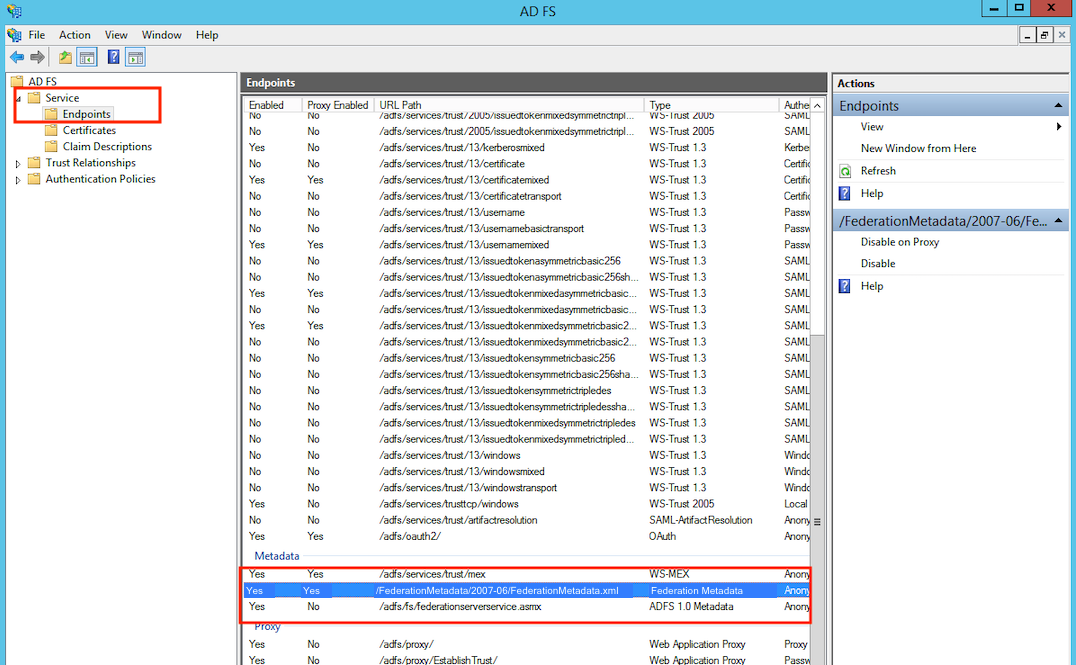The width and height of the screenshot is (1076, 665).
Task: Open the Help menu
Action: coord(207,34)
